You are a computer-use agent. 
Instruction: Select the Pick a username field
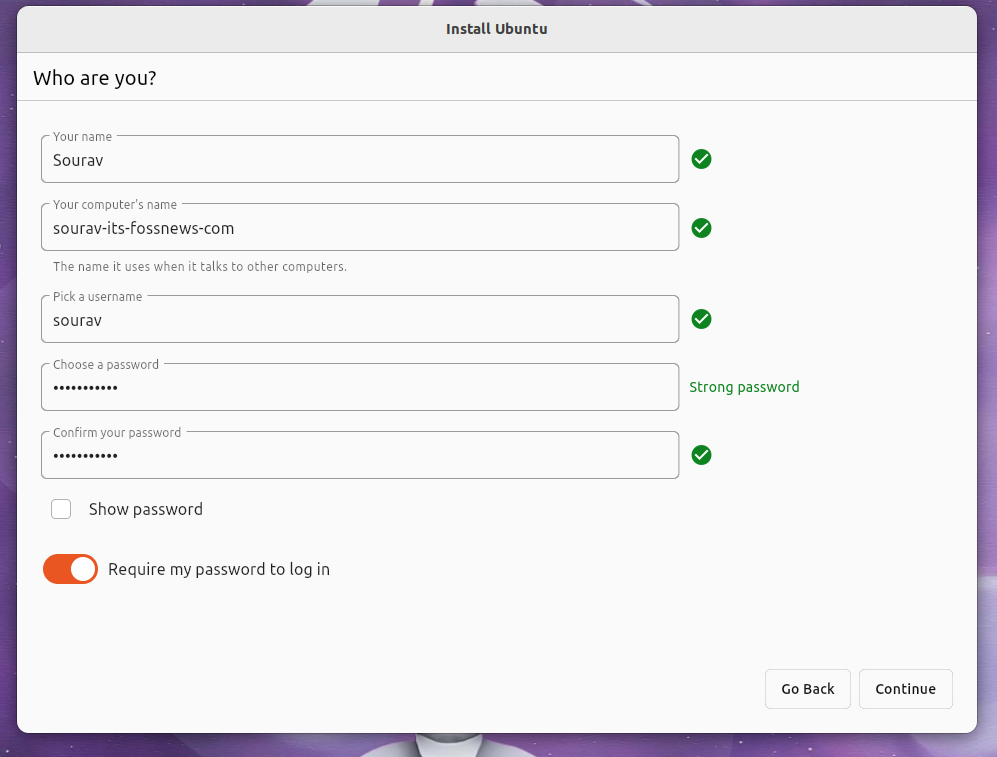(360, 319)
